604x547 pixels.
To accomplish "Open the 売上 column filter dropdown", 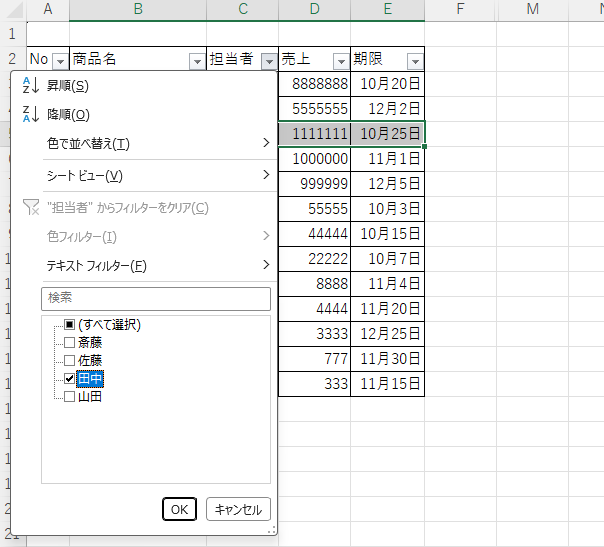I will [x=341, y=61].
